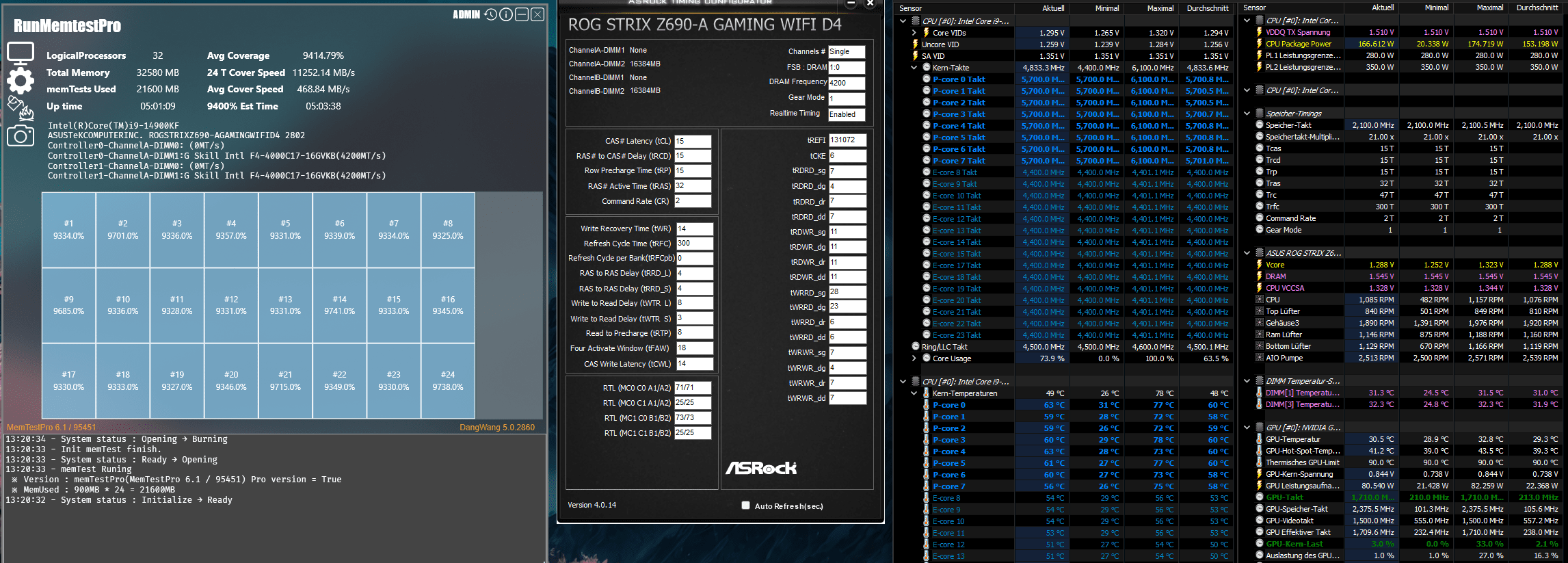The image size is (1568, 563).
Task: Click the DangWang 5.0.2860 label
Action: click(497, 428)
